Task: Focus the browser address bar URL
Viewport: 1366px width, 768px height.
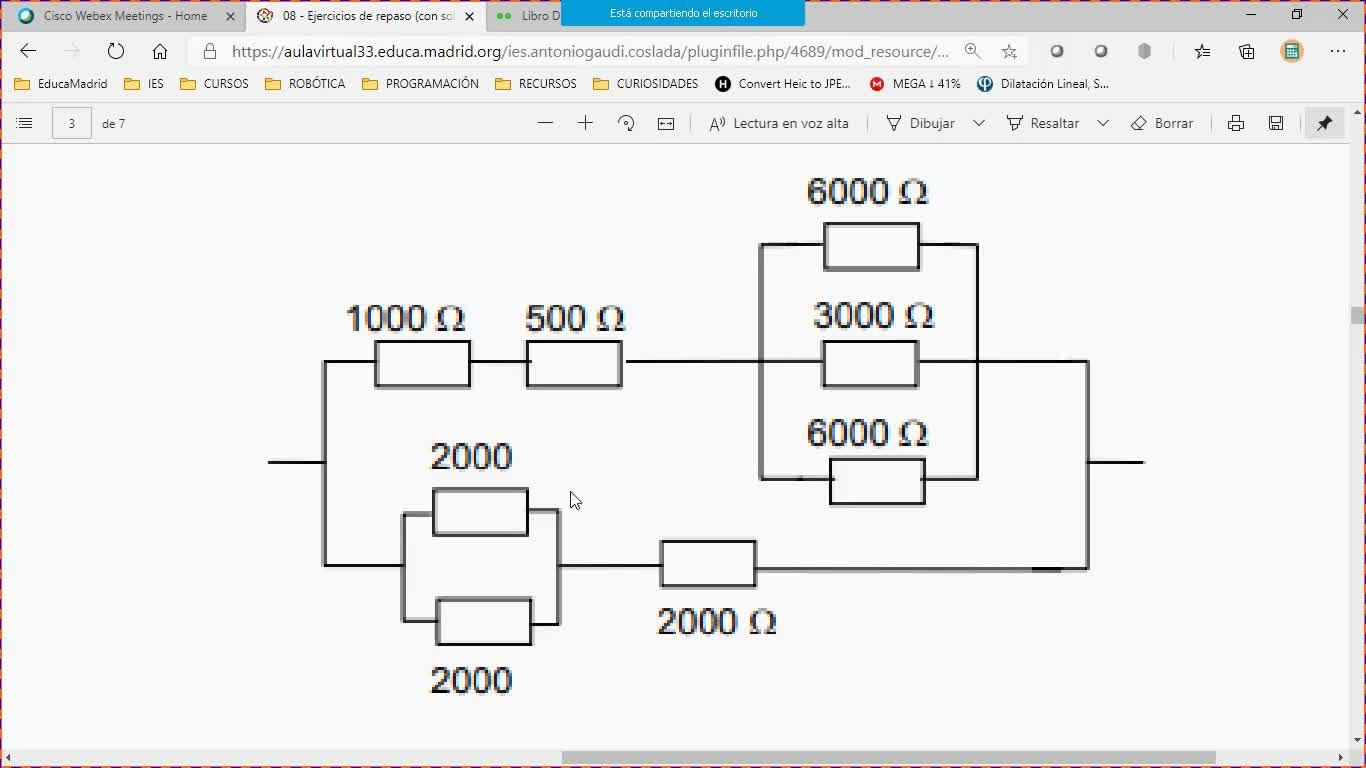Action: (x=590, y=51)
